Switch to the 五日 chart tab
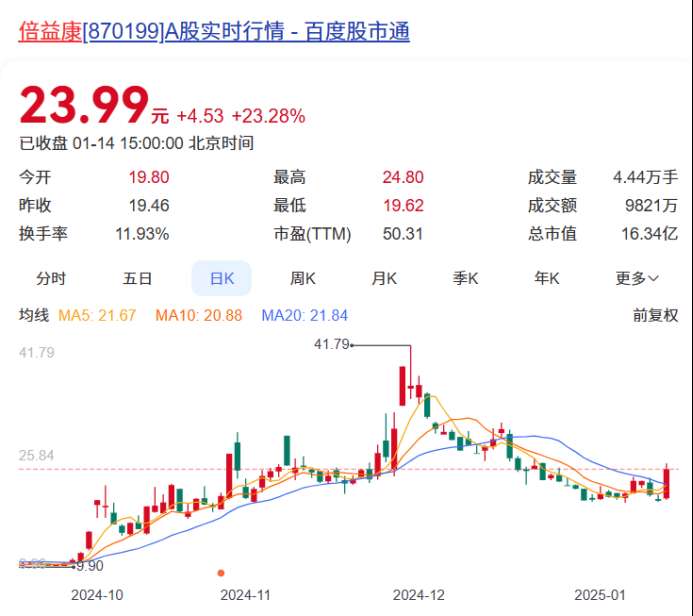Viewport: 693px width, 616px height. [137, 278]
